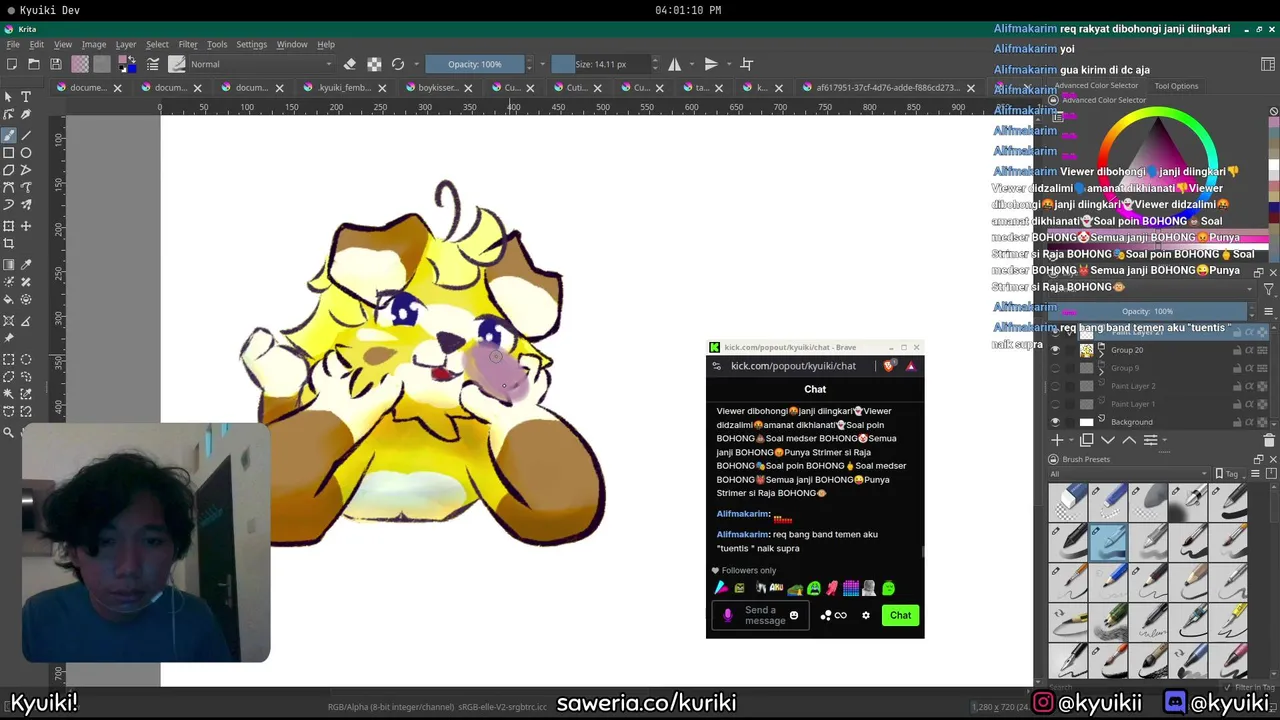
Task: Delete layer with trash icon
Action: [1269, 440]
